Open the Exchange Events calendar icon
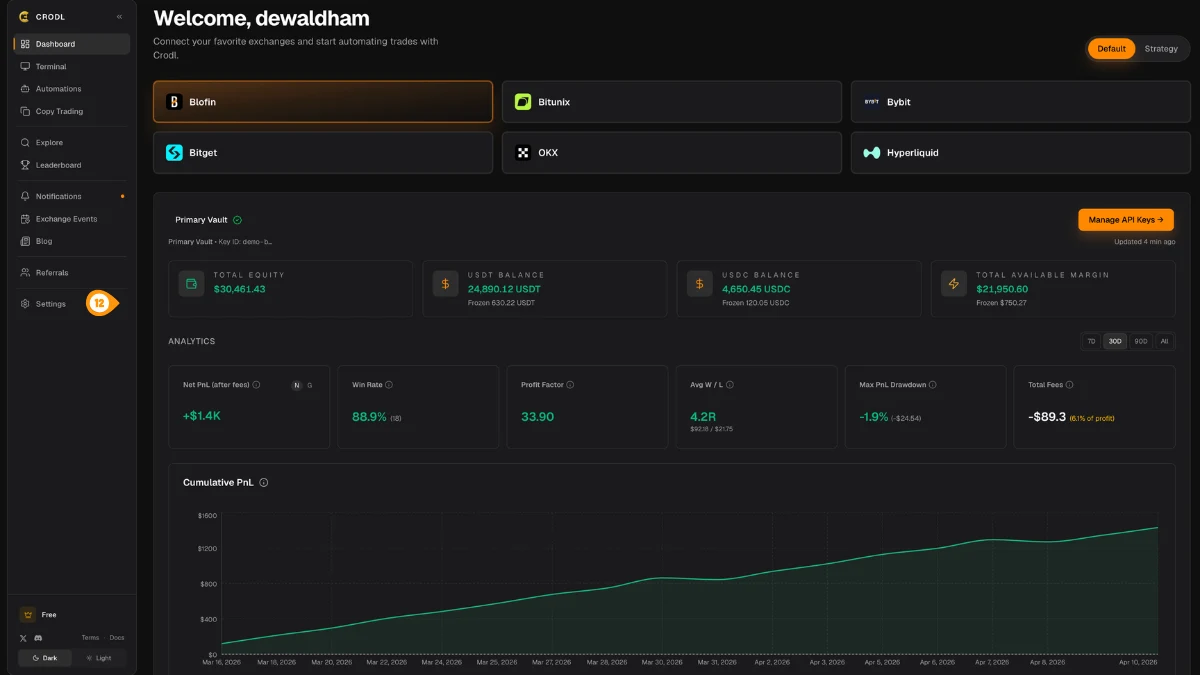The width and height of the screenshot is (1200, 675). point(25,219)
